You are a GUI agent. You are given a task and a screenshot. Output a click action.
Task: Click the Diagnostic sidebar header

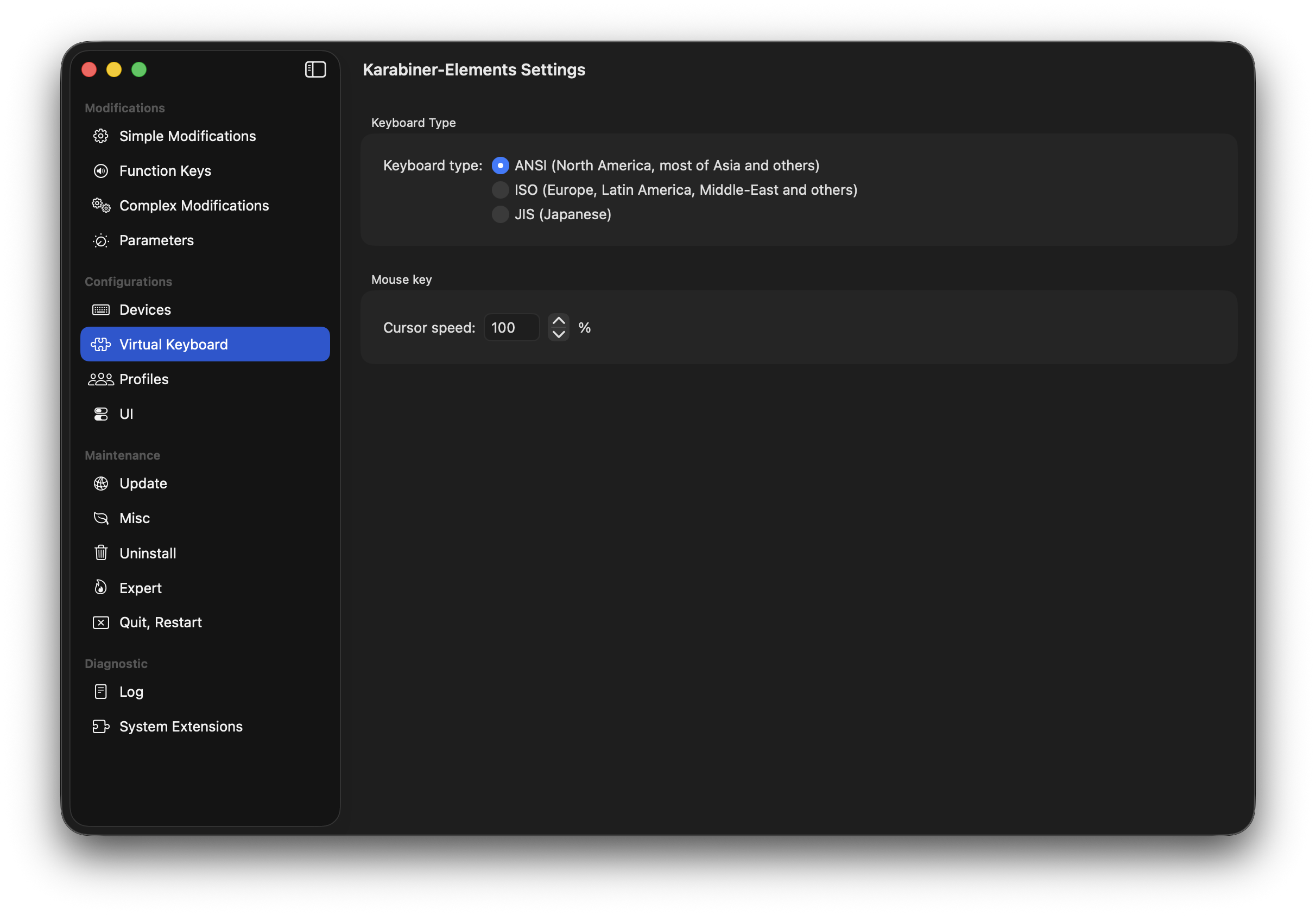click(x=116, y=663)
